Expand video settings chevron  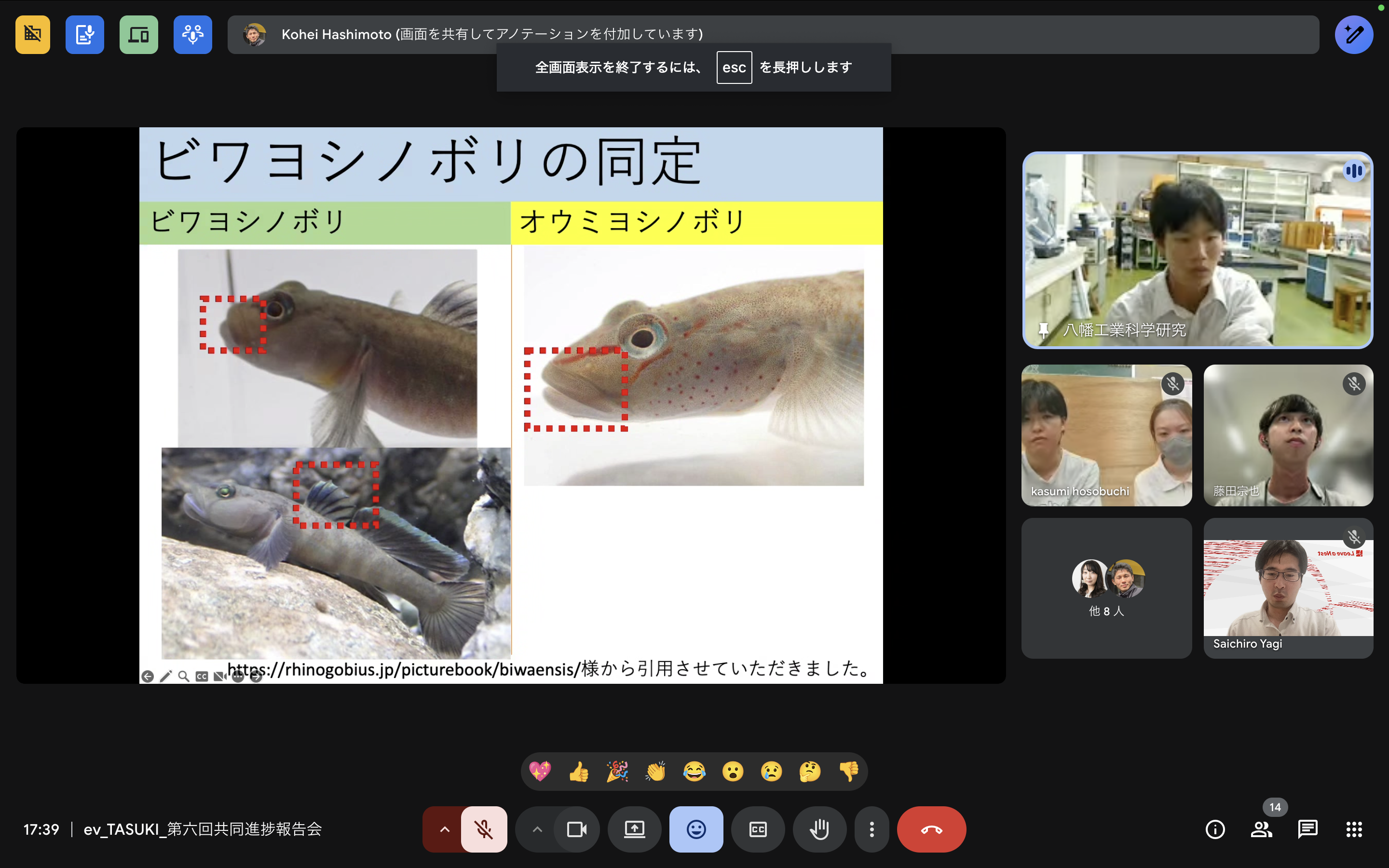pos(537,829)
